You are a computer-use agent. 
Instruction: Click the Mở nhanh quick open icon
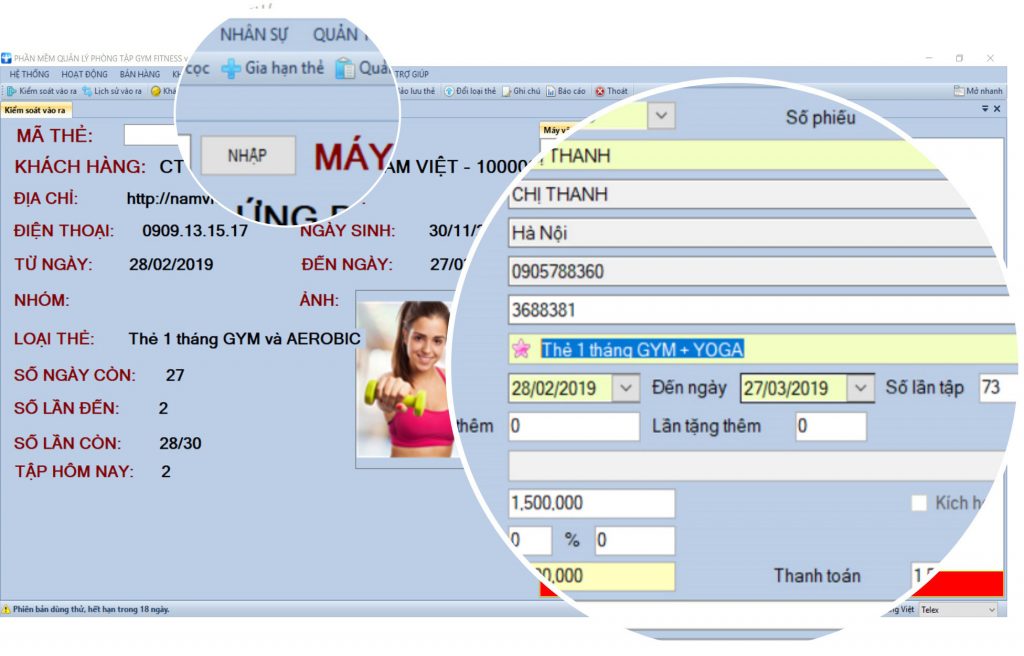959,91
